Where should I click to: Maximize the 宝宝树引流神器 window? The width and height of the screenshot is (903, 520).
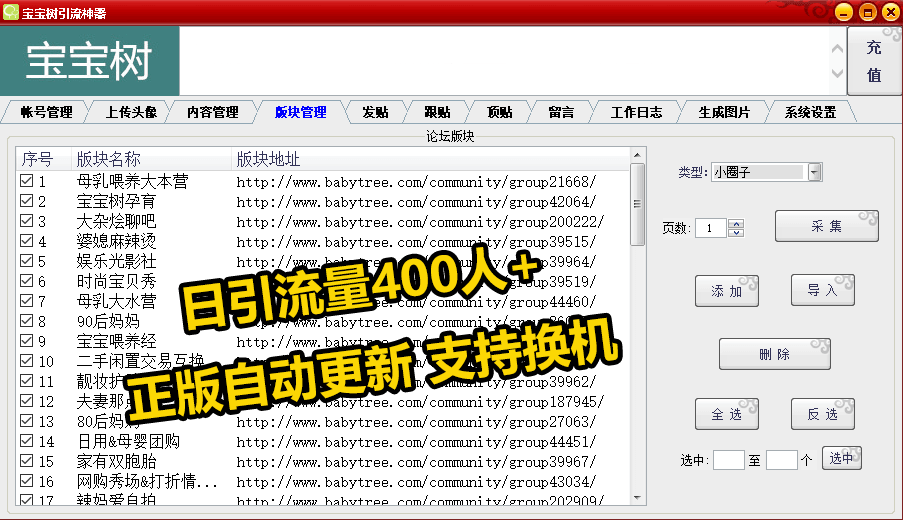coord(867,12)
